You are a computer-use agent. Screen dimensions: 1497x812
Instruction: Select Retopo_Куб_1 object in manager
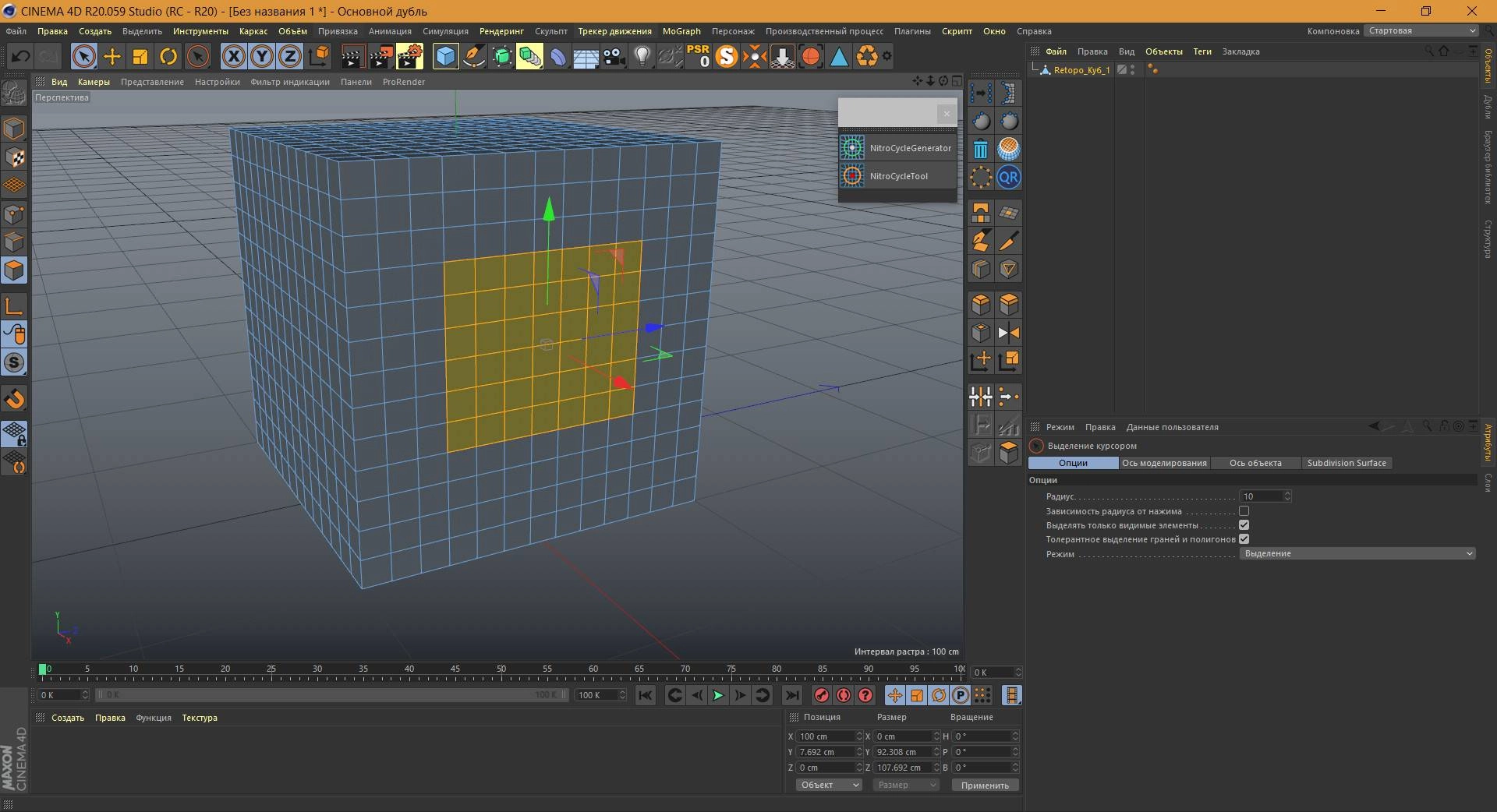click(1081, 70)
